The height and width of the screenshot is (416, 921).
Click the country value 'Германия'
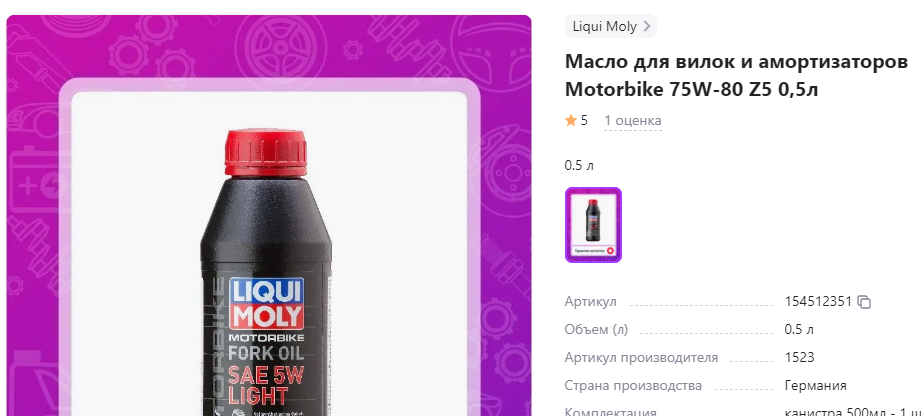(815, 386)
